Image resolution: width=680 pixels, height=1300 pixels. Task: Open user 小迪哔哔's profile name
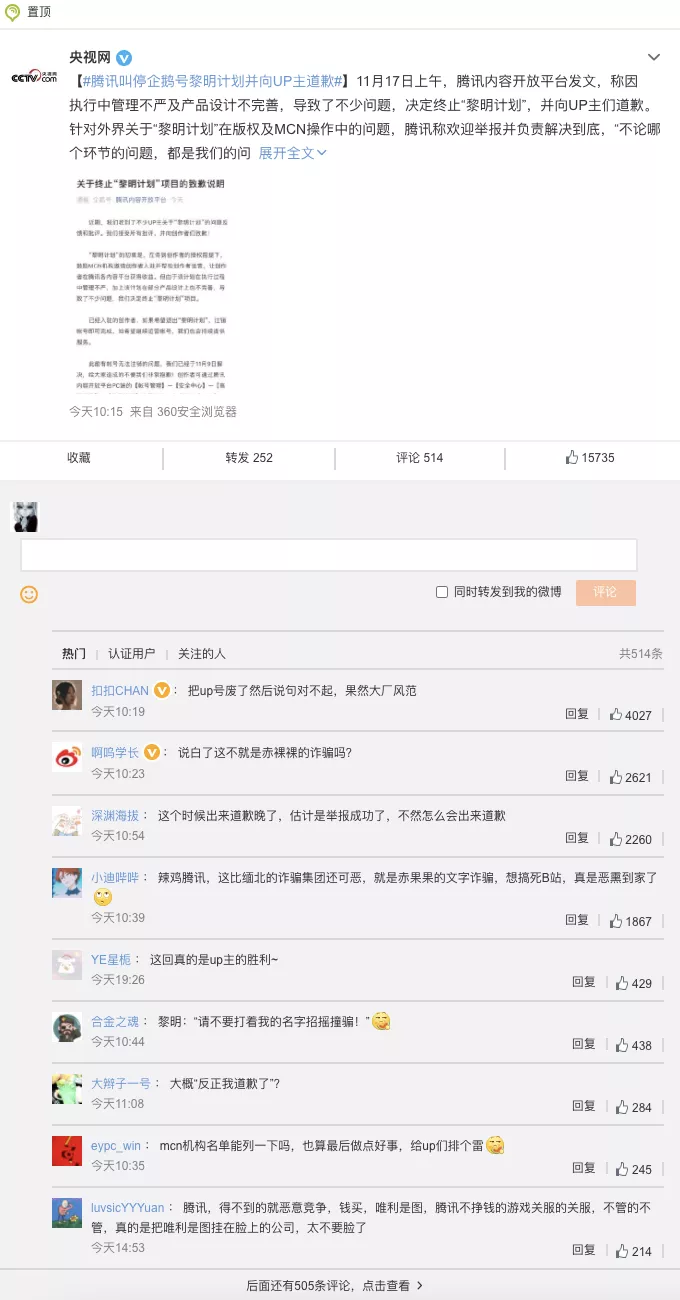point(115,877)
